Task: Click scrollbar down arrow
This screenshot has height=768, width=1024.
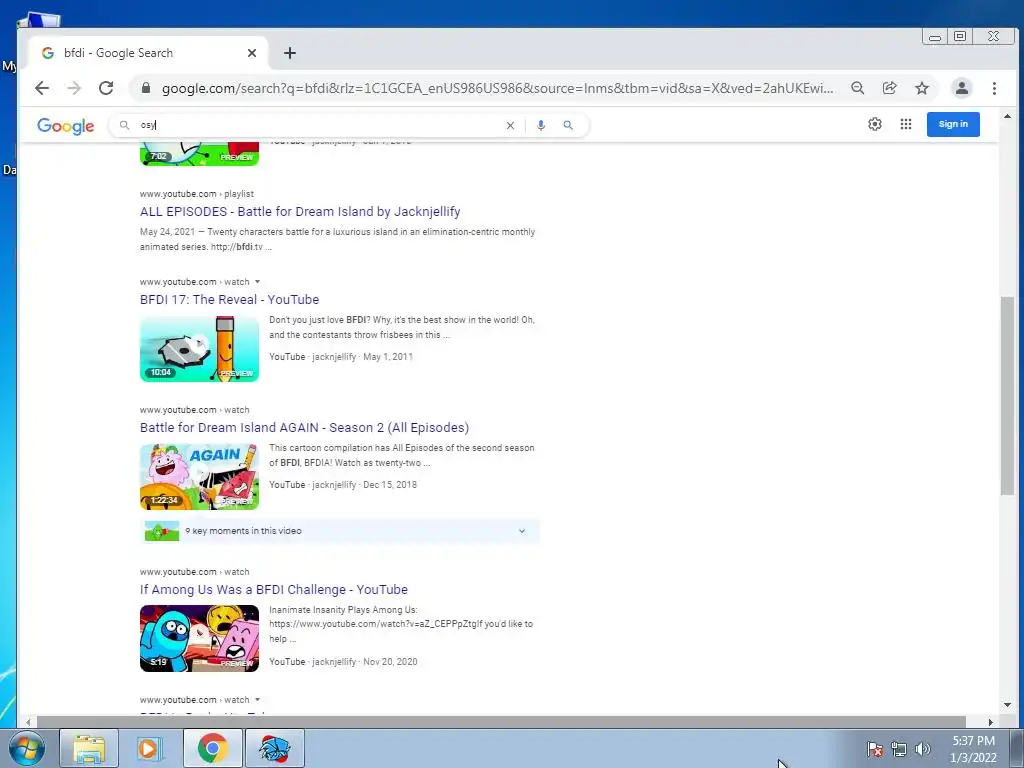Action: pos(1007,705)
